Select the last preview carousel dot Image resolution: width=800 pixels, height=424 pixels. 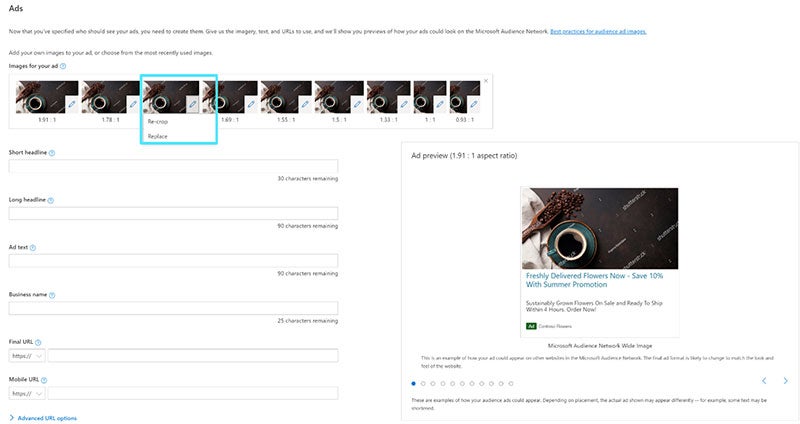point(511,384)
